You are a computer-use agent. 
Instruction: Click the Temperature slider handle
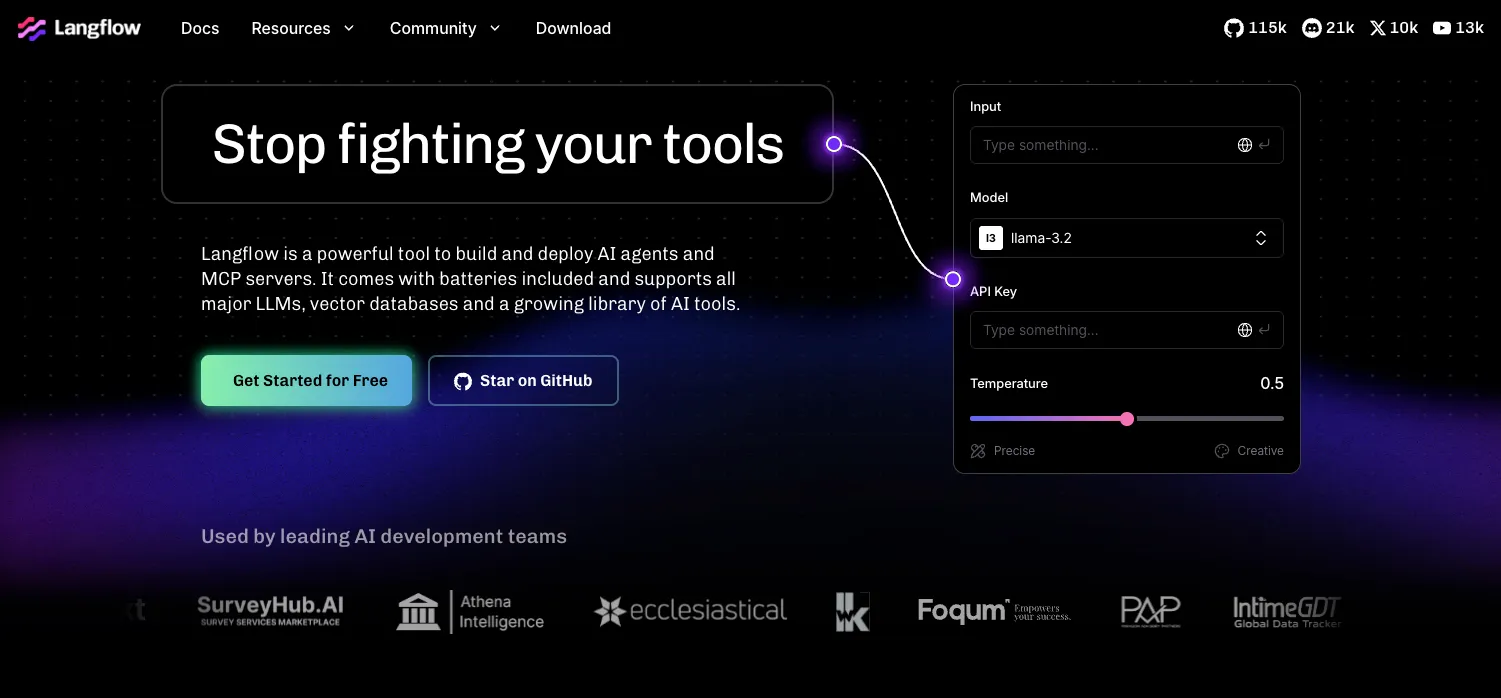[x=1127, y=419]
